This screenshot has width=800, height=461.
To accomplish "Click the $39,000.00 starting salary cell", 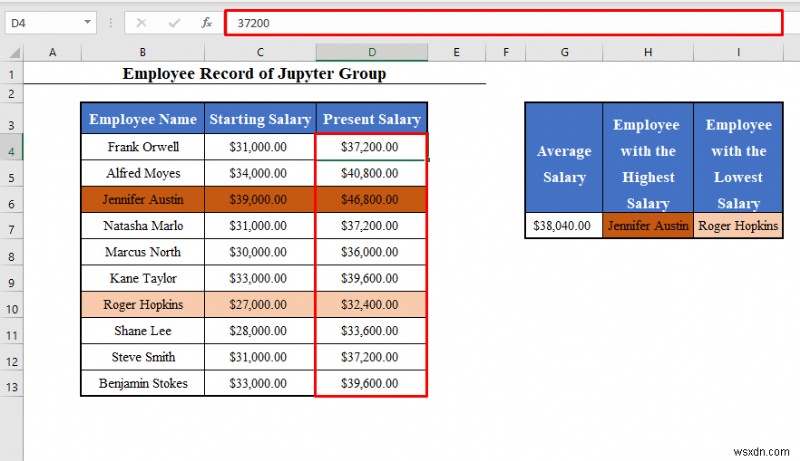I will (258, 199).
